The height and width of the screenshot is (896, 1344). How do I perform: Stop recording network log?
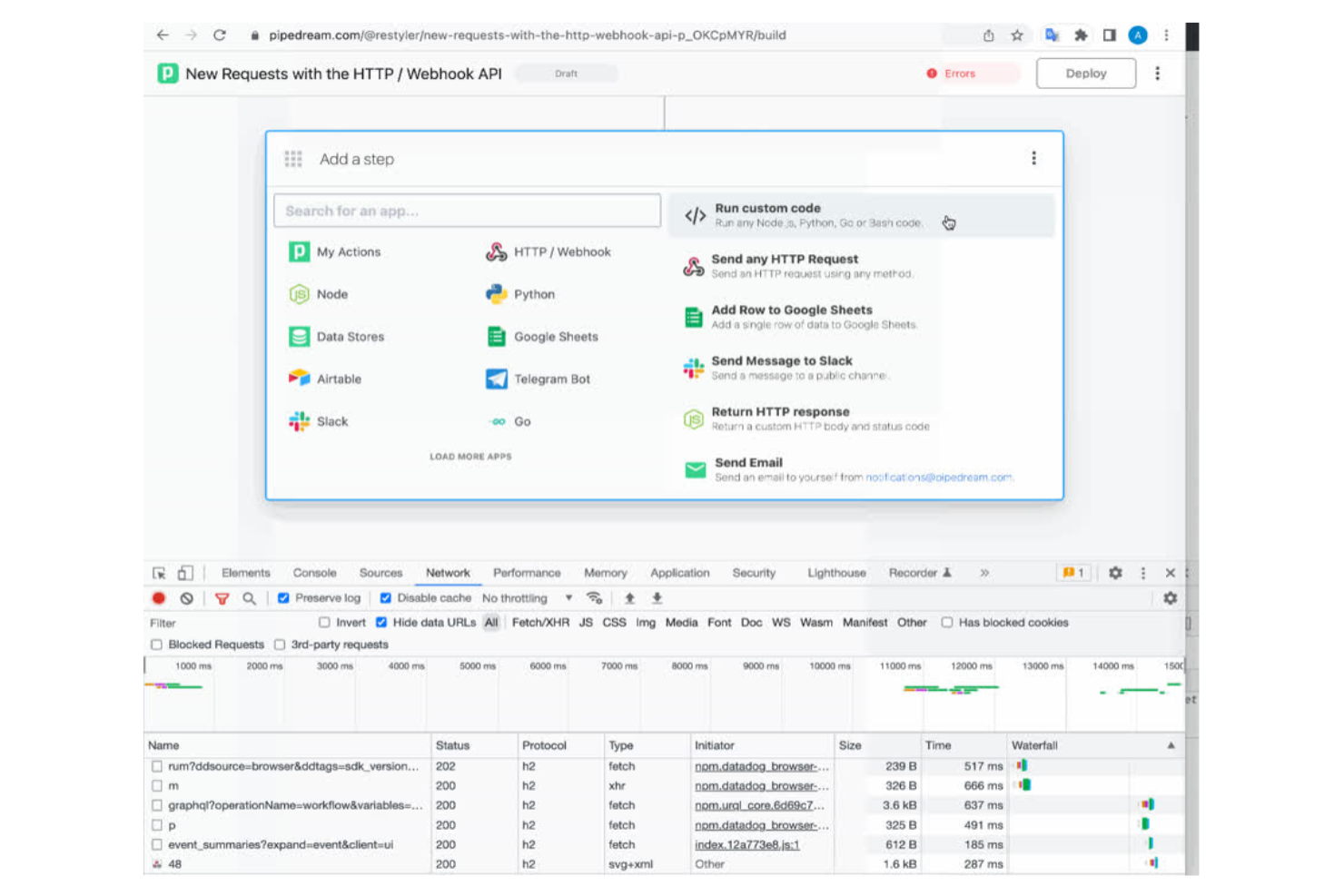[x=159, y=598]
